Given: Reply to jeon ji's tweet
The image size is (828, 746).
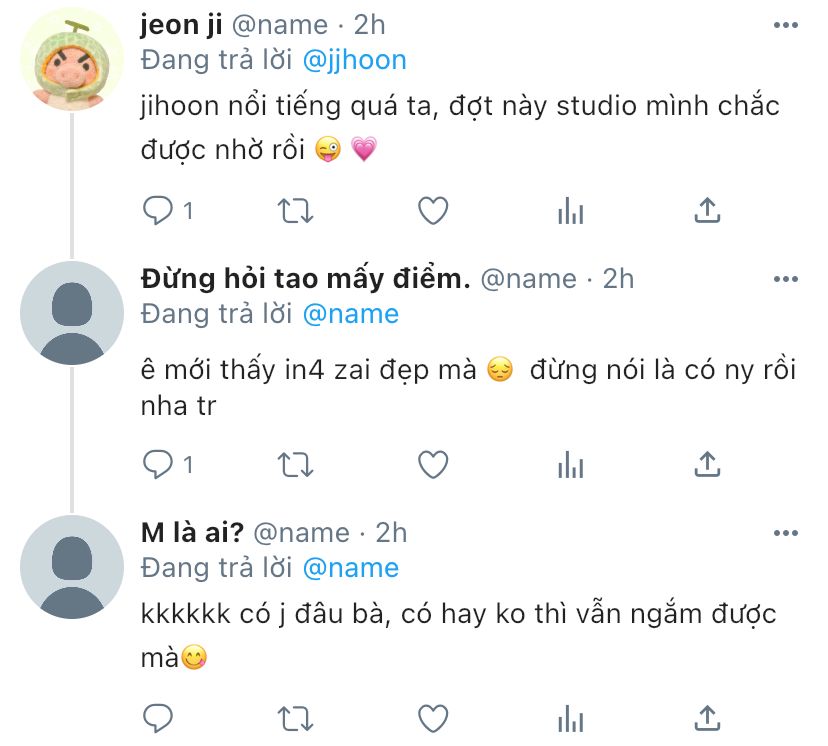Looking at the screenshot, I should pos(159,210).
